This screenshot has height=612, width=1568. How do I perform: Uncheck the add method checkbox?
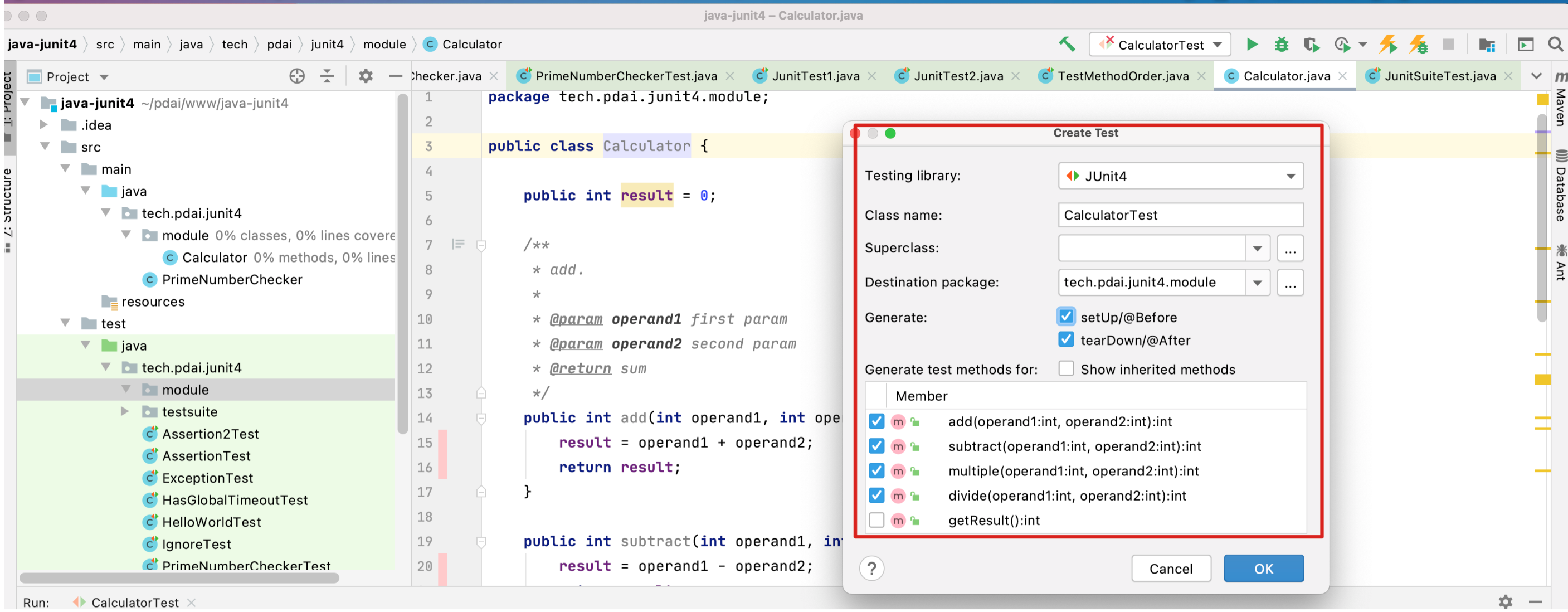click(x=876, y=421)
